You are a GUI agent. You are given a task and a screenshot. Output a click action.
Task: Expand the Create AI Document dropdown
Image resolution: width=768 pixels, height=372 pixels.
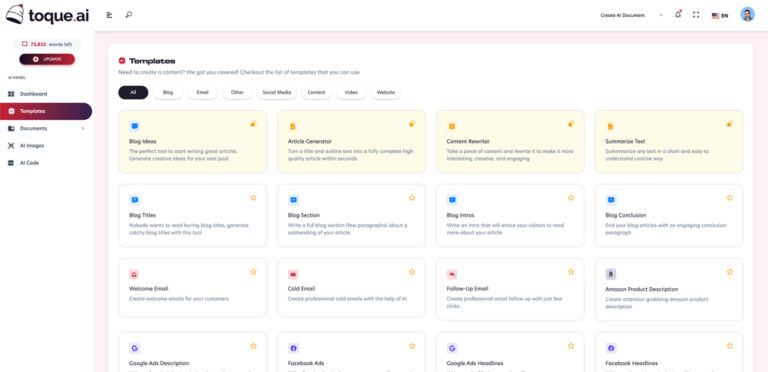click(x=631, y=16)
